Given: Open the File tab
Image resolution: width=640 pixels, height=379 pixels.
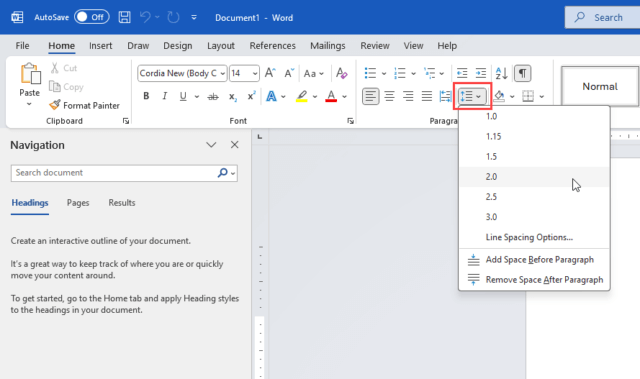Looking at the screenshot, I should click(x=22, y=46).
